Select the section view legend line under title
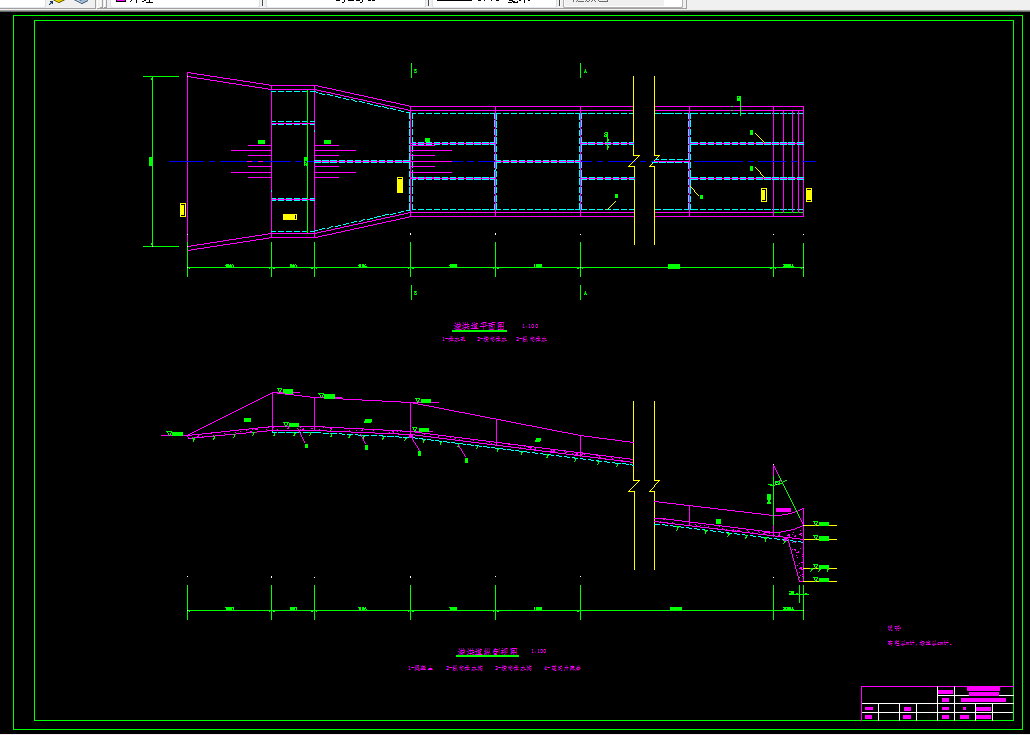This screenshot has height=735, width=1030. 494,668
